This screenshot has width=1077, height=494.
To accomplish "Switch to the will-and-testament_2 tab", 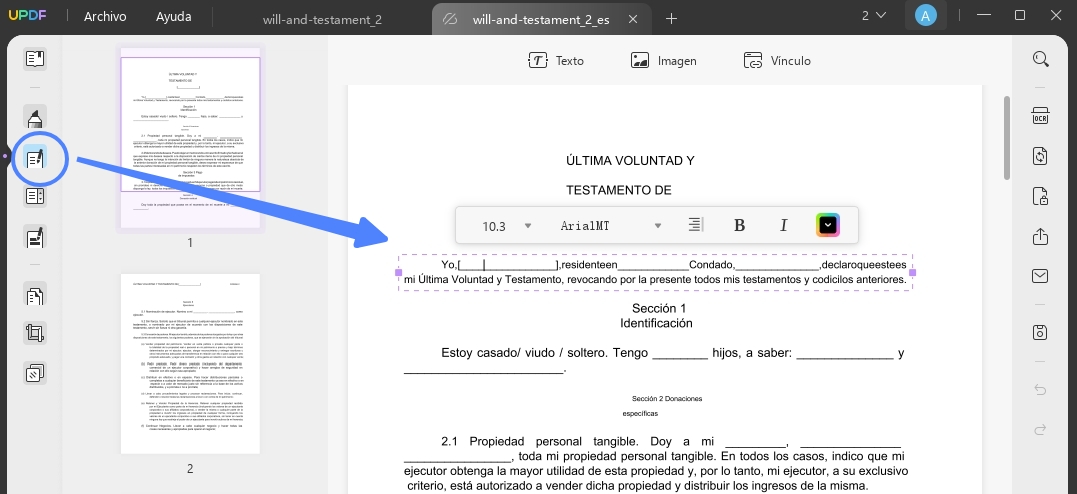I will (322, 19).
